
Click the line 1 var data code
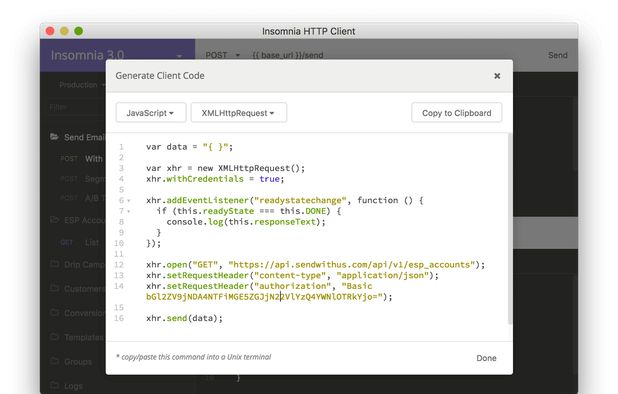[x=189, y=147]
